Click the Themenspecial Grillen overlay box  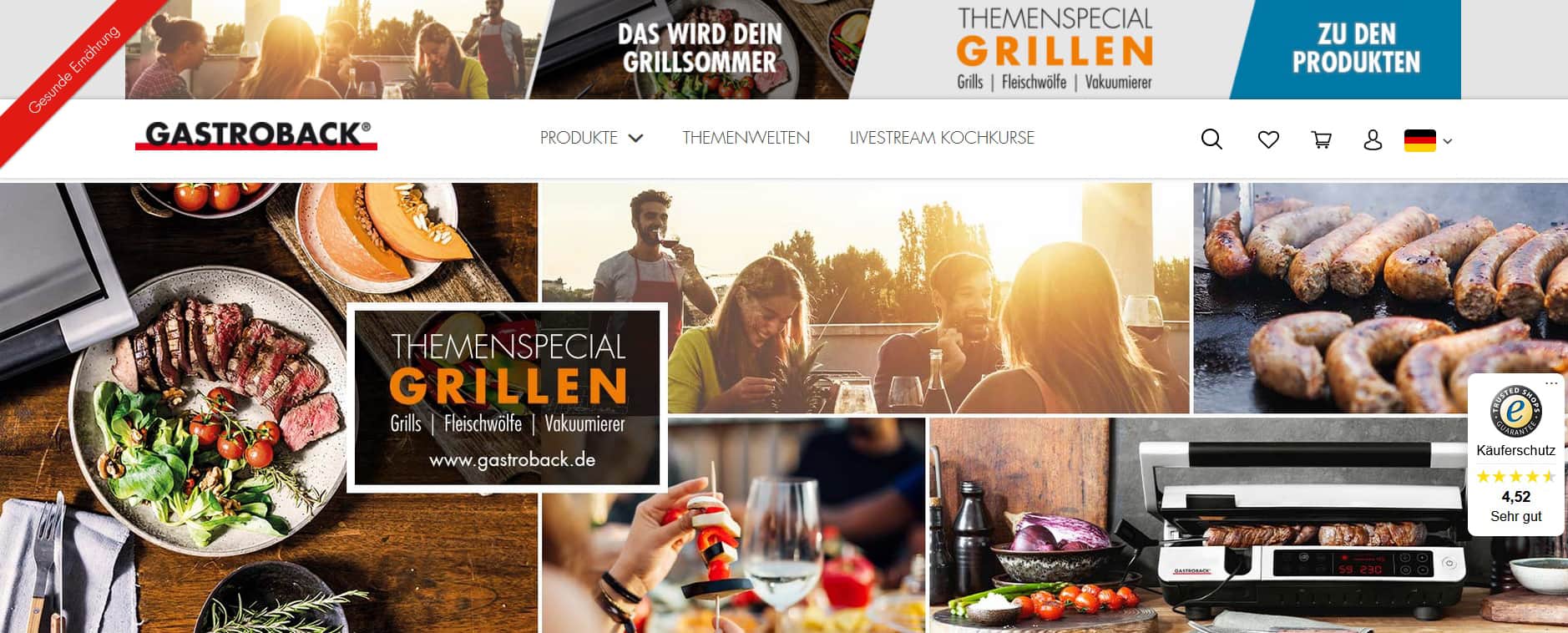pyautogui.click(x=507, y=398)
